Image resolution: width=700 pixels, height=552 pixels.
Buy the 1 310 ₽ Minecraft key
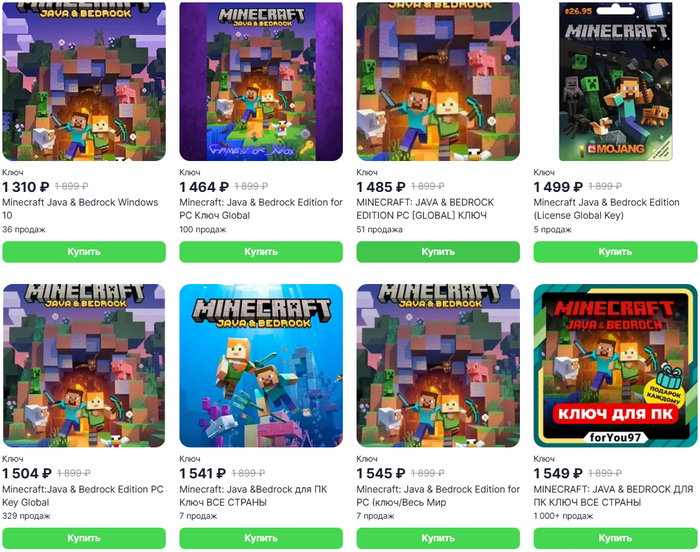84,252
